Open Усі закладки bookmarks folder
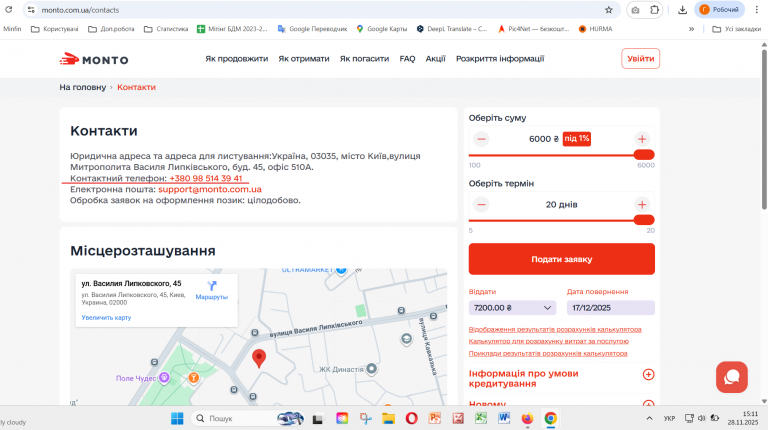The height and width of the screenshot is (430, 768). pyautogui.click(x=737, y=29)
